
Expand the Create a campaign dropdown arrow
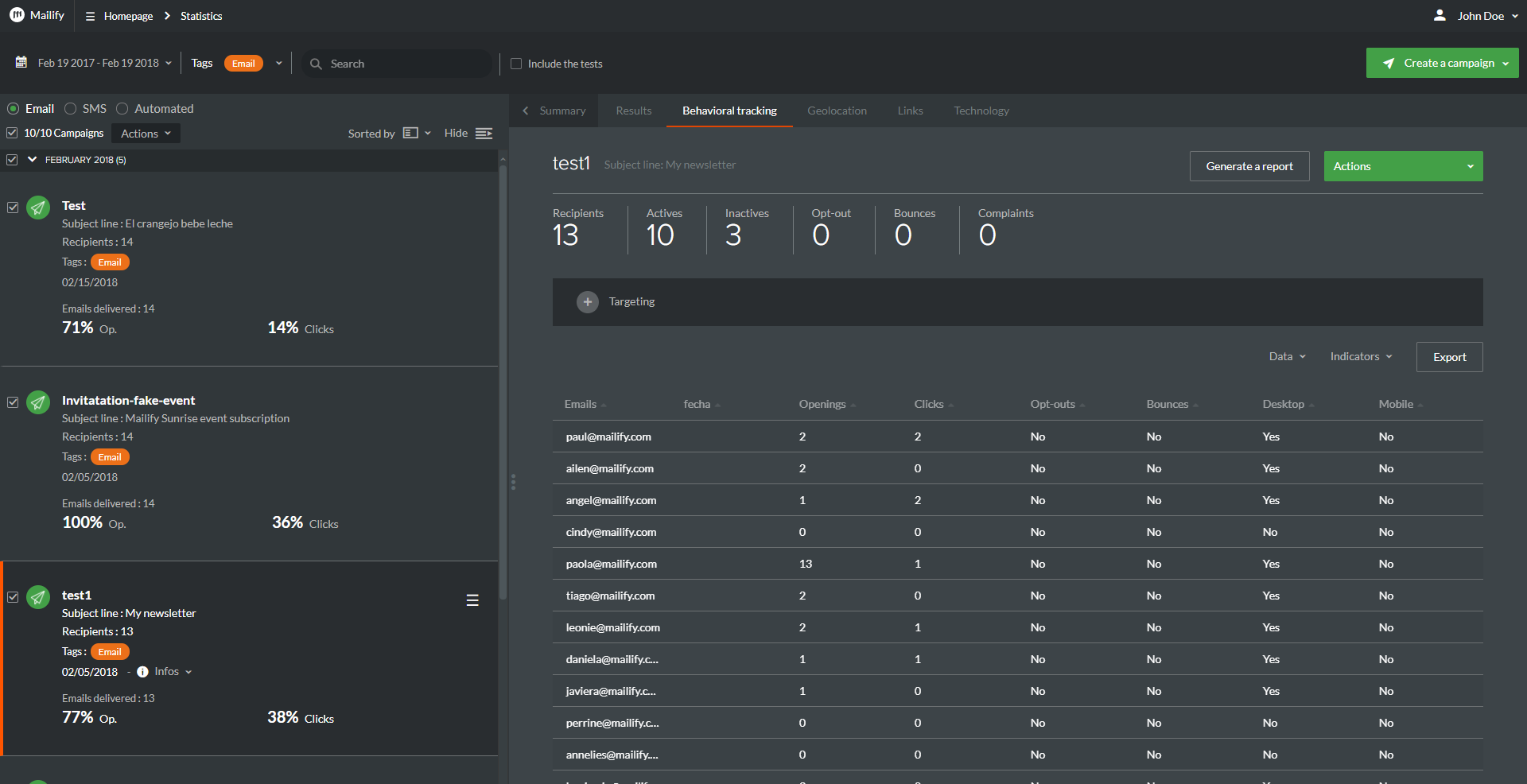tap(1506, 64)
